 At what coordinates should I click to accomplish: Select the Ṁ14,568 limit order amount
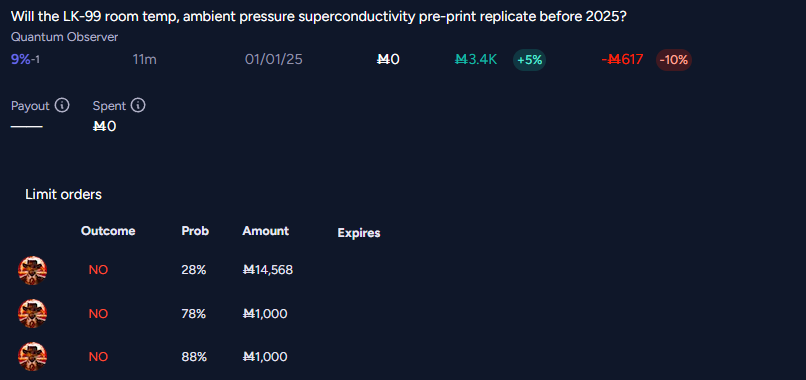click(x=268, y=270)
